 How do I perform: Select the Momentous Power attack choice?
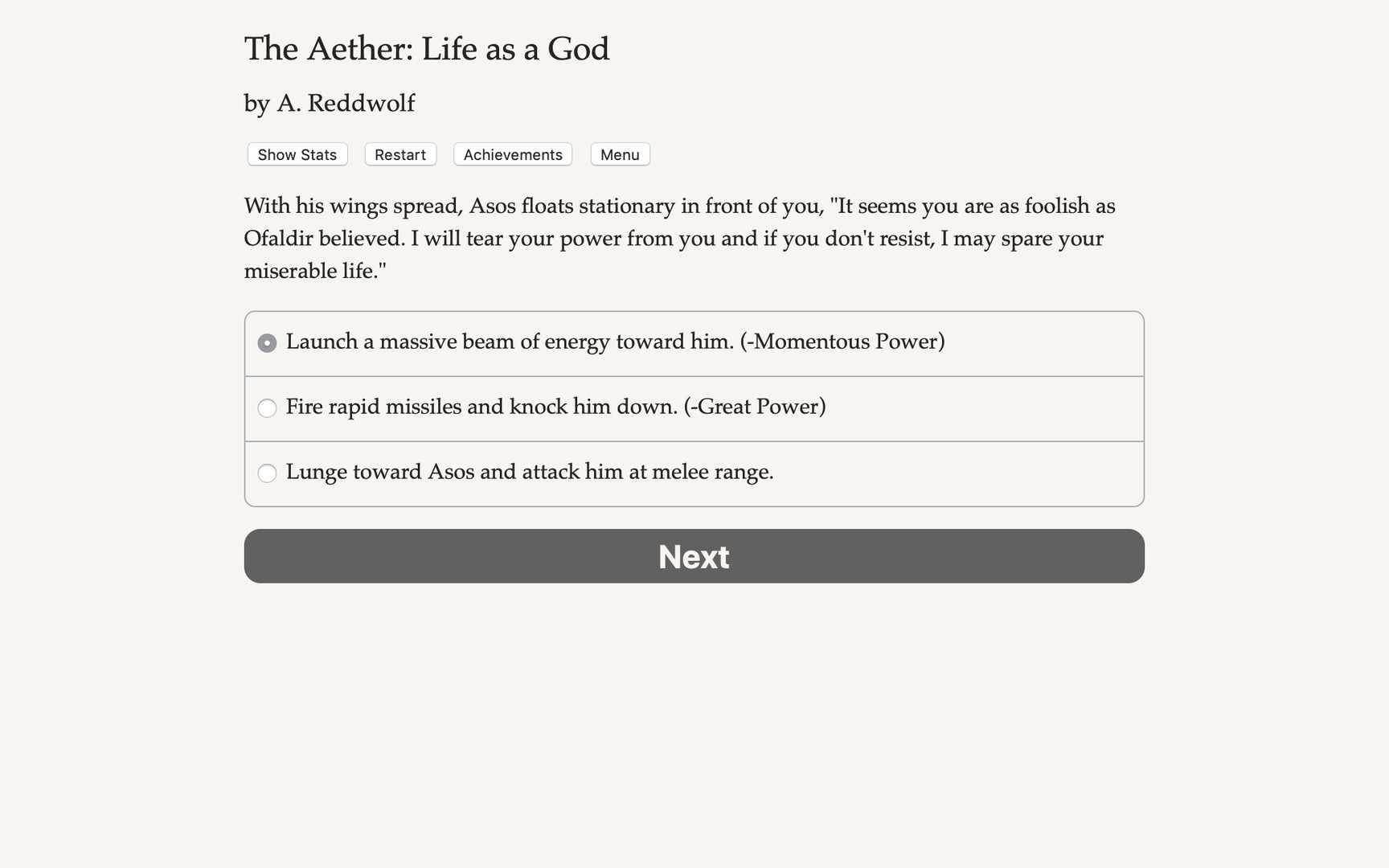click(x=616, y=342)
